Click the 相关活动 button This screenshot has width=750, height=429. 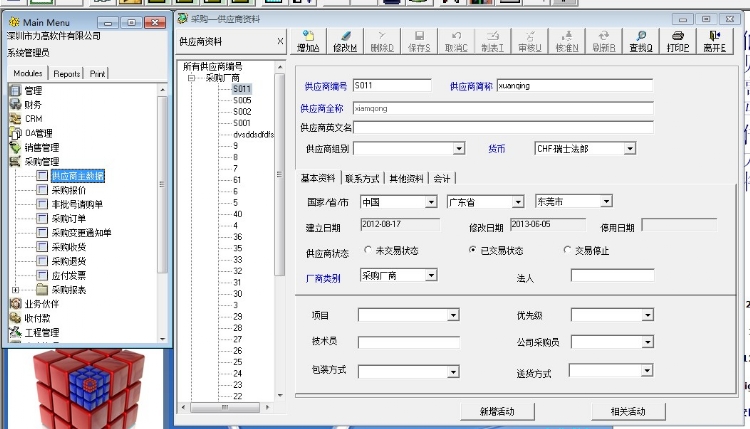(x=628, y=411)
